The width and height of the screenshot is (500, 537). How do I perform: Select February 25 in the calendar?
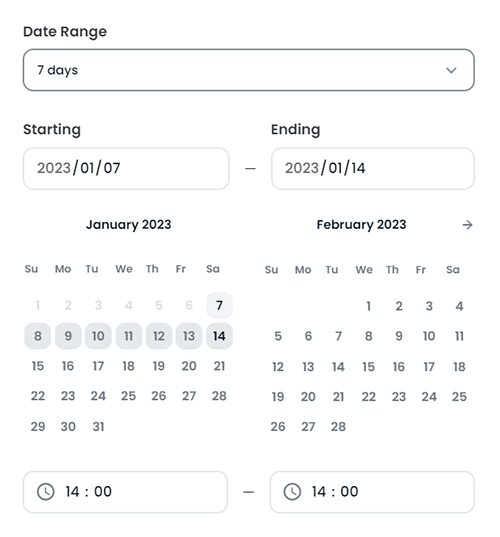459,397
